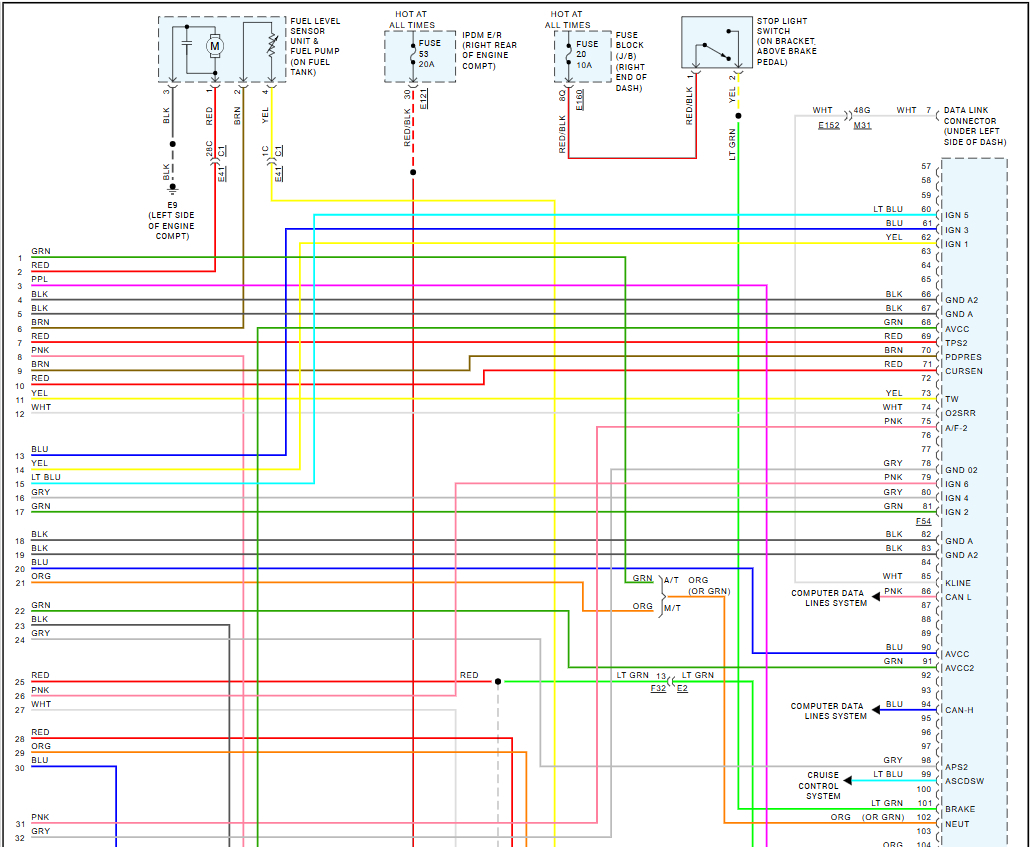Click the A/F-2 terminal label
This screenshot has height=847, width=1034.
pos(956,428)
